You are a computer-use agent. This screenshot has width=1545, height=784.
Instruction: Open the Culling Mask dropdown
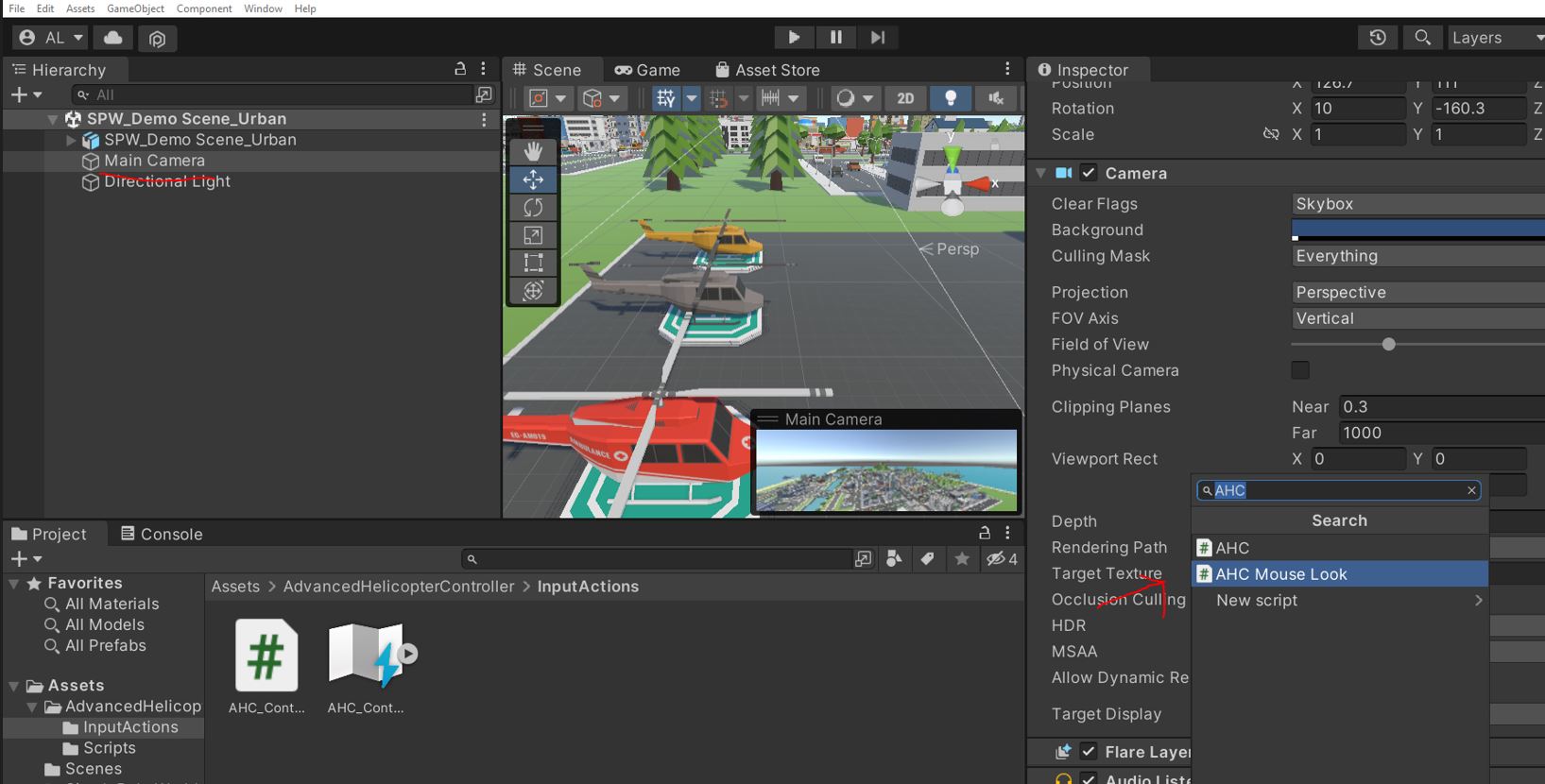pos(1417,256)
